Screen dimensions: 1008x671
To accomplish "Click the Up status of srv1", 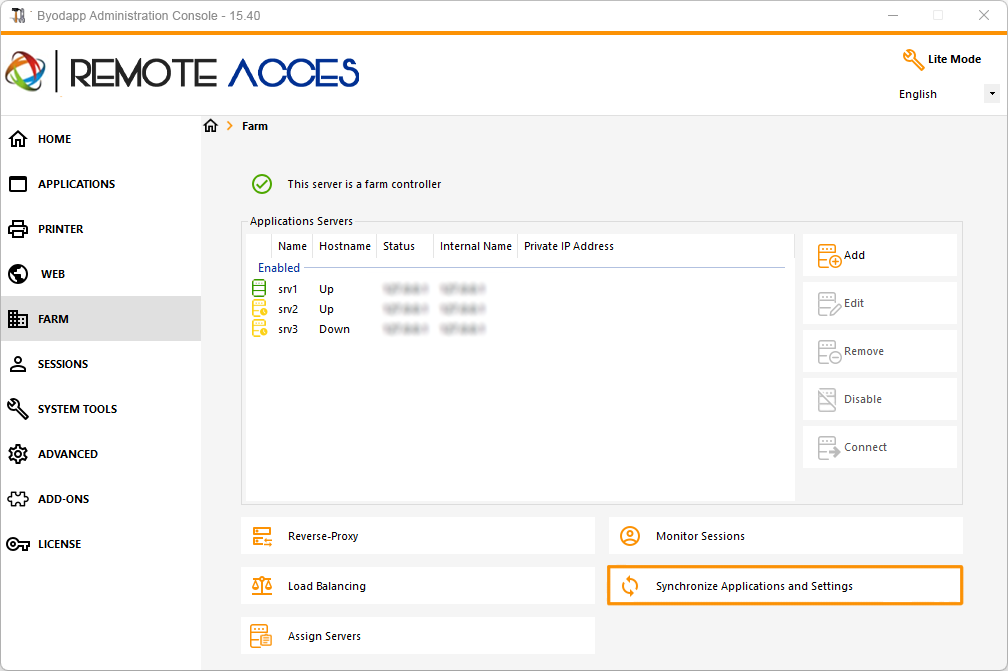I will pyautogui.click(x=327, y=289).
